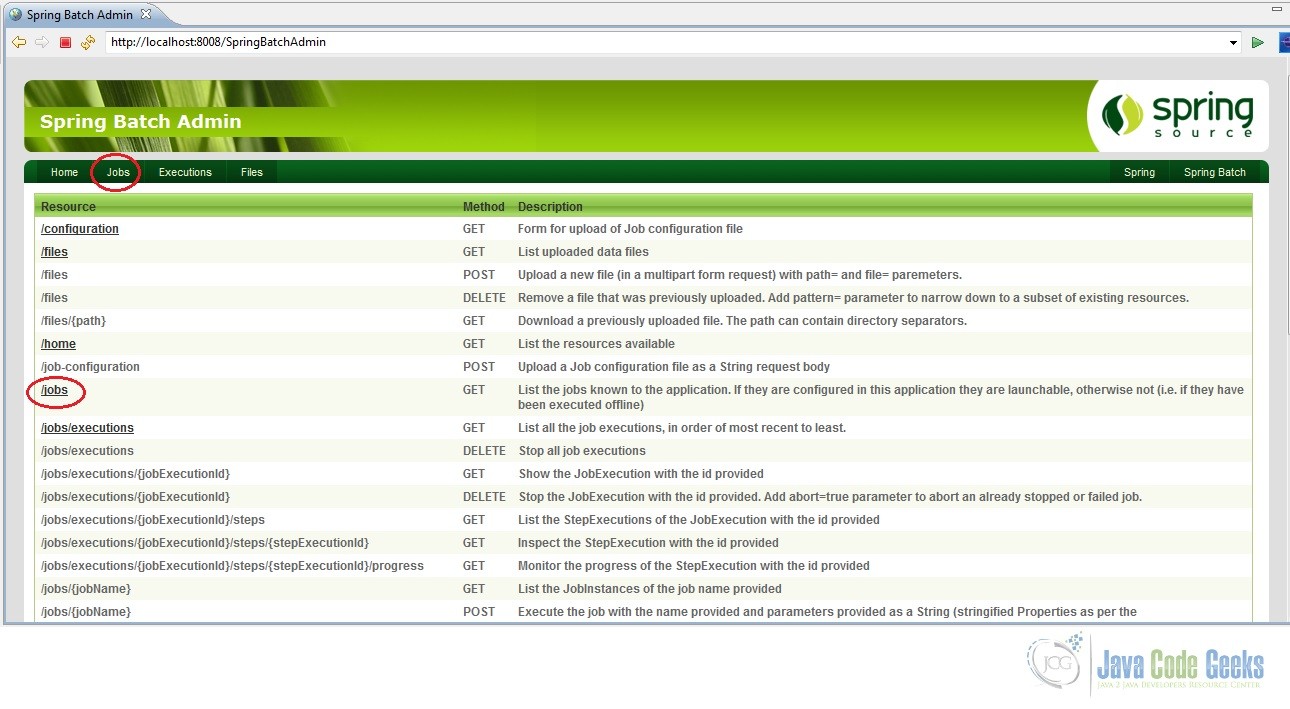The width and height of the screenshot is (1290, 709).
Task: Click the '/files/{path}' resource text
Action: tap(73, 321)
